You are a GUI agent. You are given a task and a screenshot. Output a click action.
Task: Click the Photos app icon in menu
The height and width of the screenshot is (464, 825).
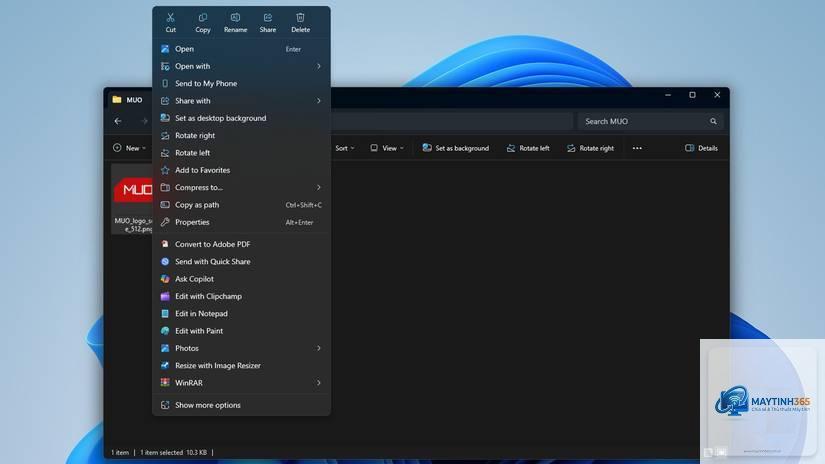click(165, 348)
